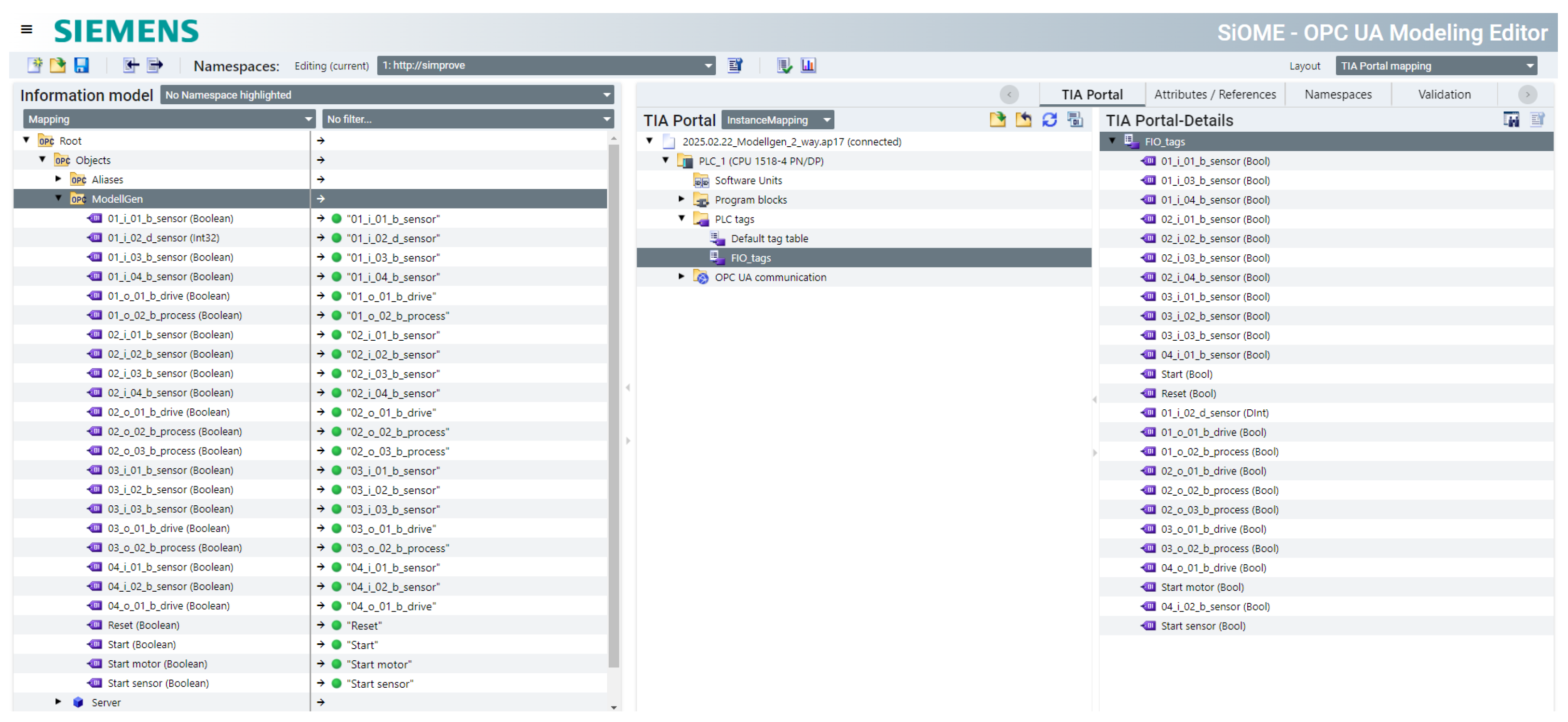The image size is (1568, 722).
Task: Switch to the Validation tab
Action: (x=1445, y=95)
